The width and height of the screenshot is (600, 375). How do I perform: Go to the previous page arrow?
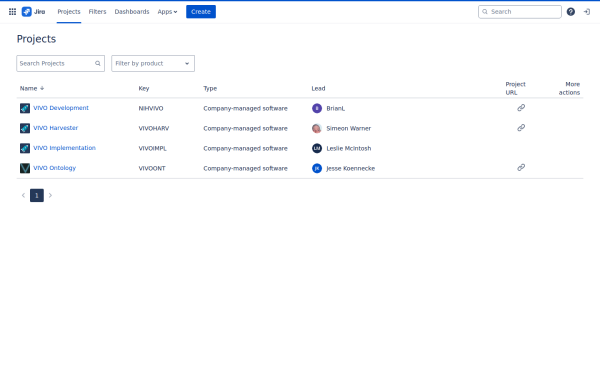pyautogui.click(x=23, y=196)
